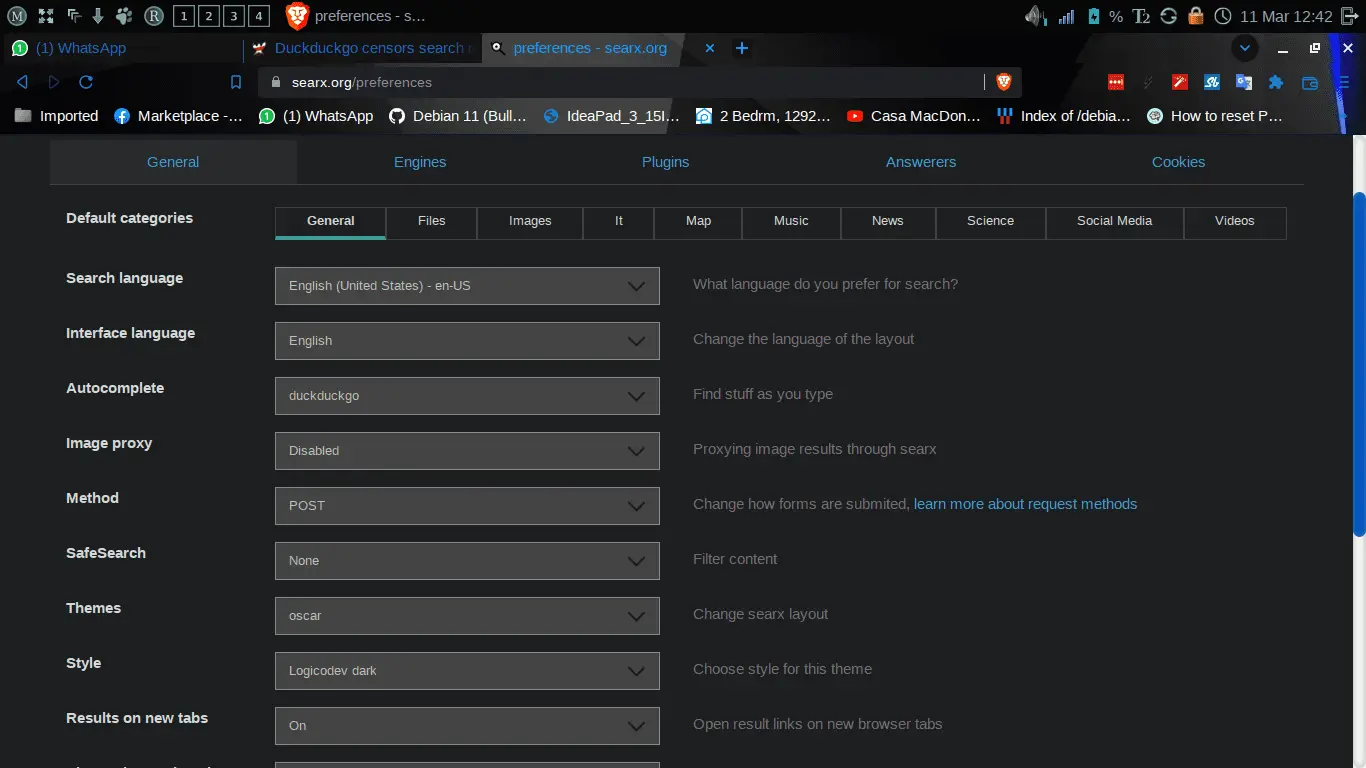Toggle the Videos default category
The image size is (1366, 768).
click(1234, 222)
